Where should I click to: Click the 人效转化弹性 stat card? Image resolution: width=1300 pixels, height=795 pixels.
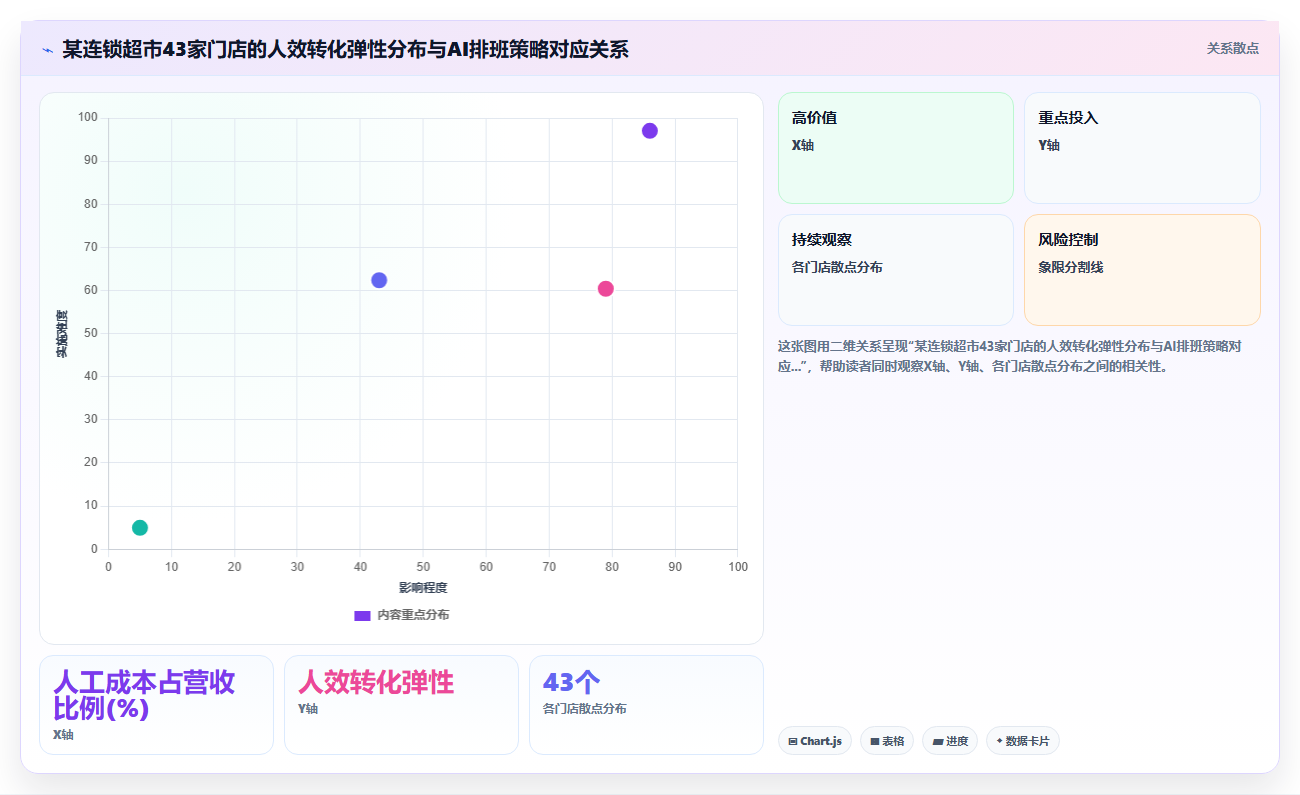[401, 705]
